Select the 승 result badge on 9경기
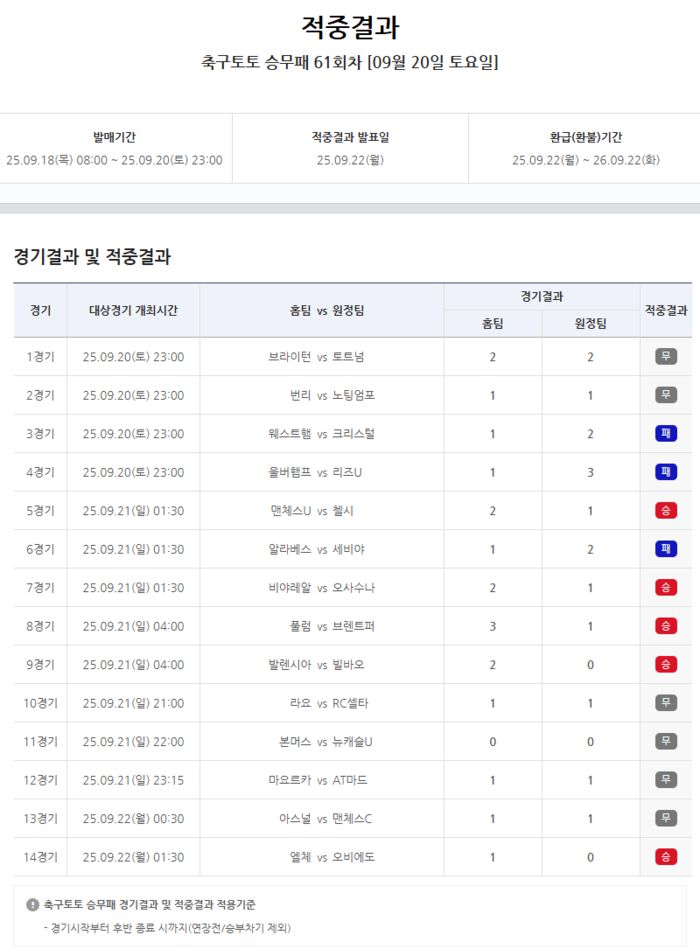 coord(666,664)
